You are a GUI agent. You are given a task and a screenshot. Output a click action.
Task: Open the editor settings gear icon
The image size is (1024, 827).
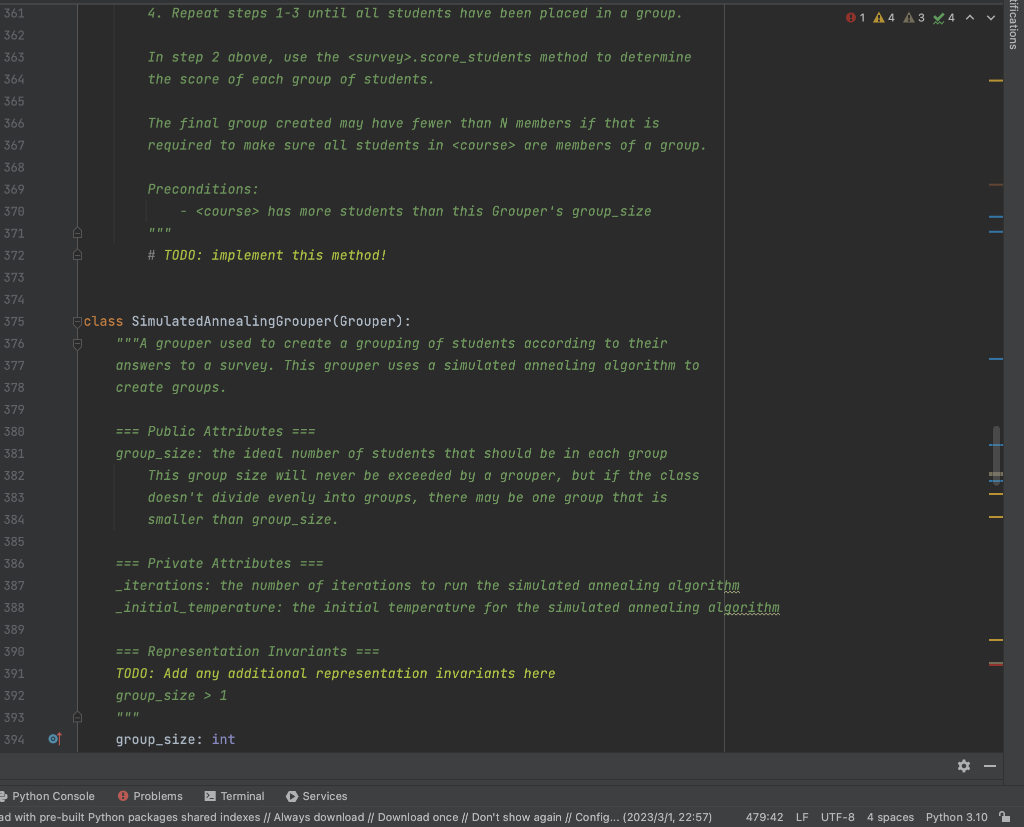[963, 765]
